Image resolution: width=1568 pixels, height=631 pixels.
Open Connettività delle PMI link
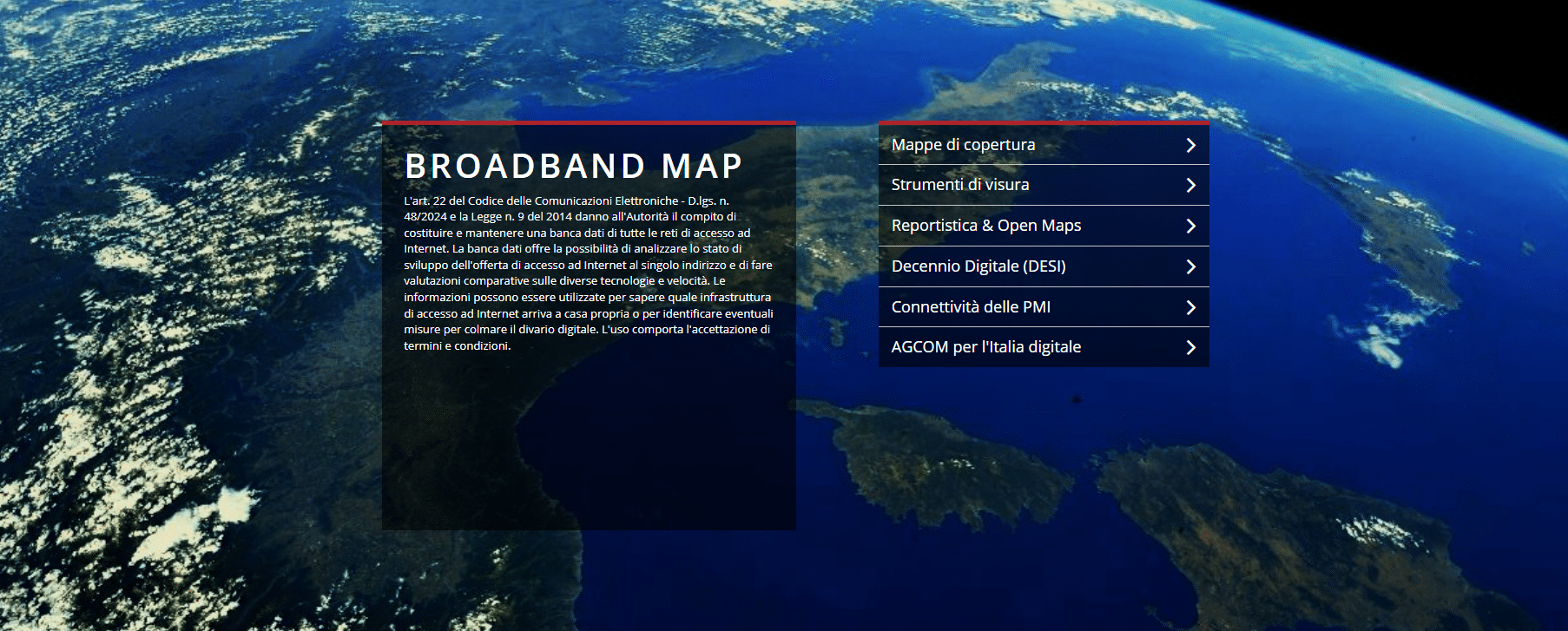(x=1044, y=307)
